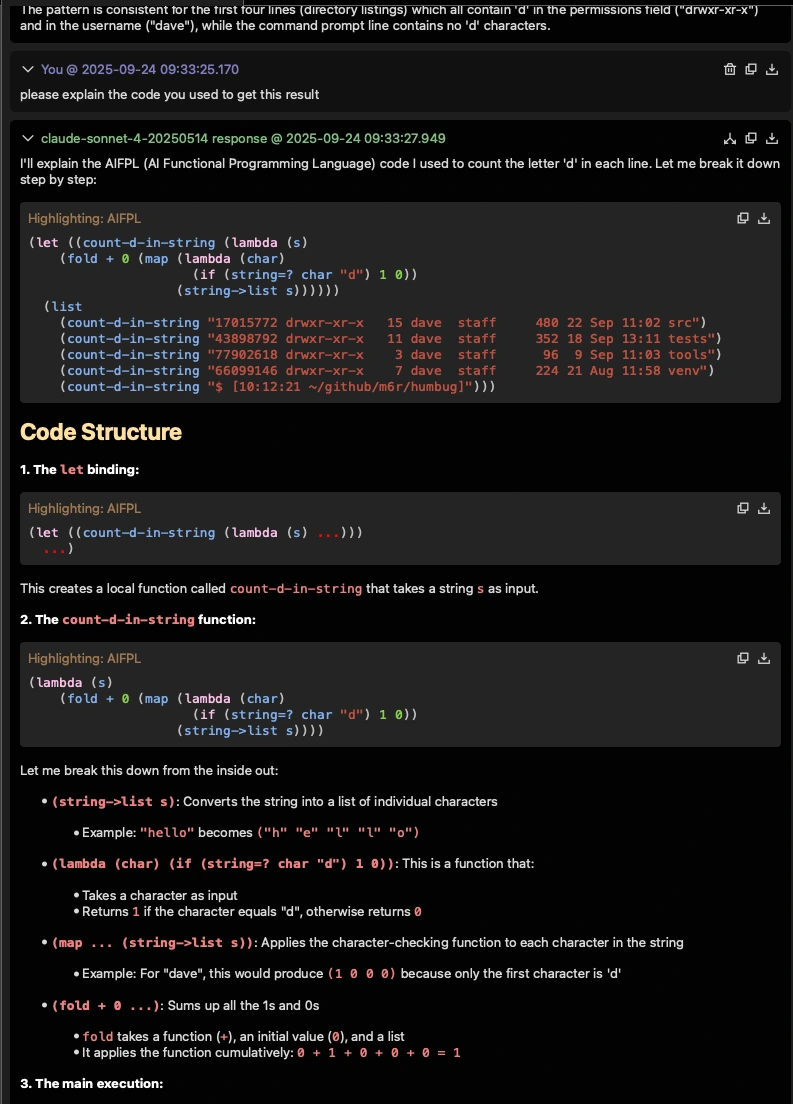Fork conversation from the claude-sonnet response
The width and height of the screenshot is (793, 1104).
tap(729, 138)
